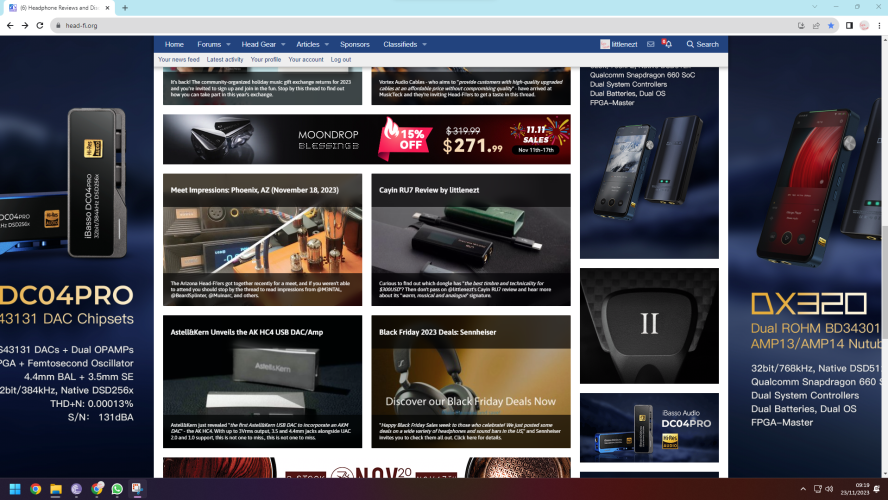The height and width of the screenshot is (500, 888).
Task: Open the tab search chevron in title bar
Action: click(814, 7)
